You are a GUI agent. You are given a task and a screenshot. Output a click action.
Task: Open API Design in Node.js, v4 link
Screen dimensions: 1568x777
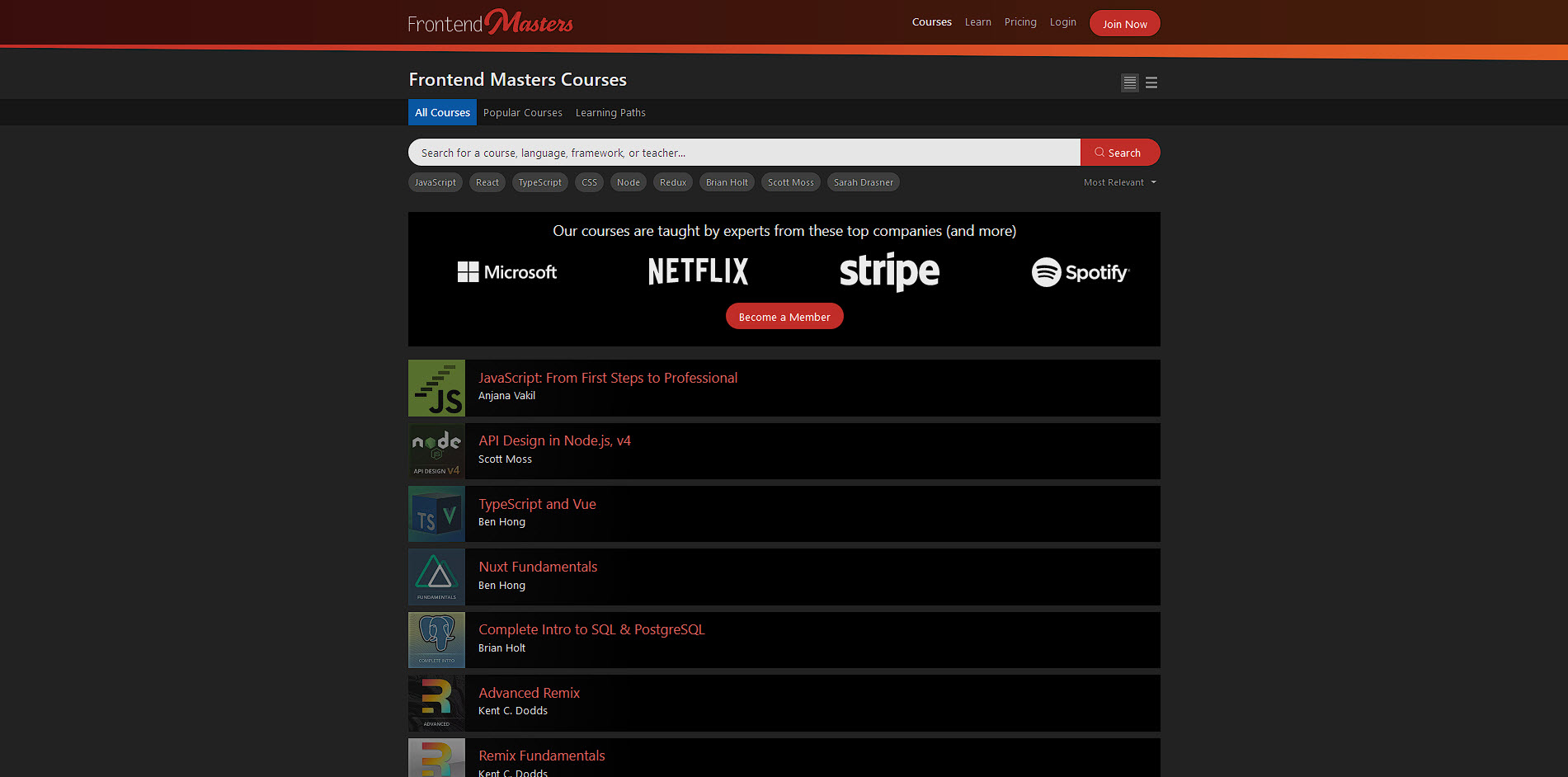554,440
